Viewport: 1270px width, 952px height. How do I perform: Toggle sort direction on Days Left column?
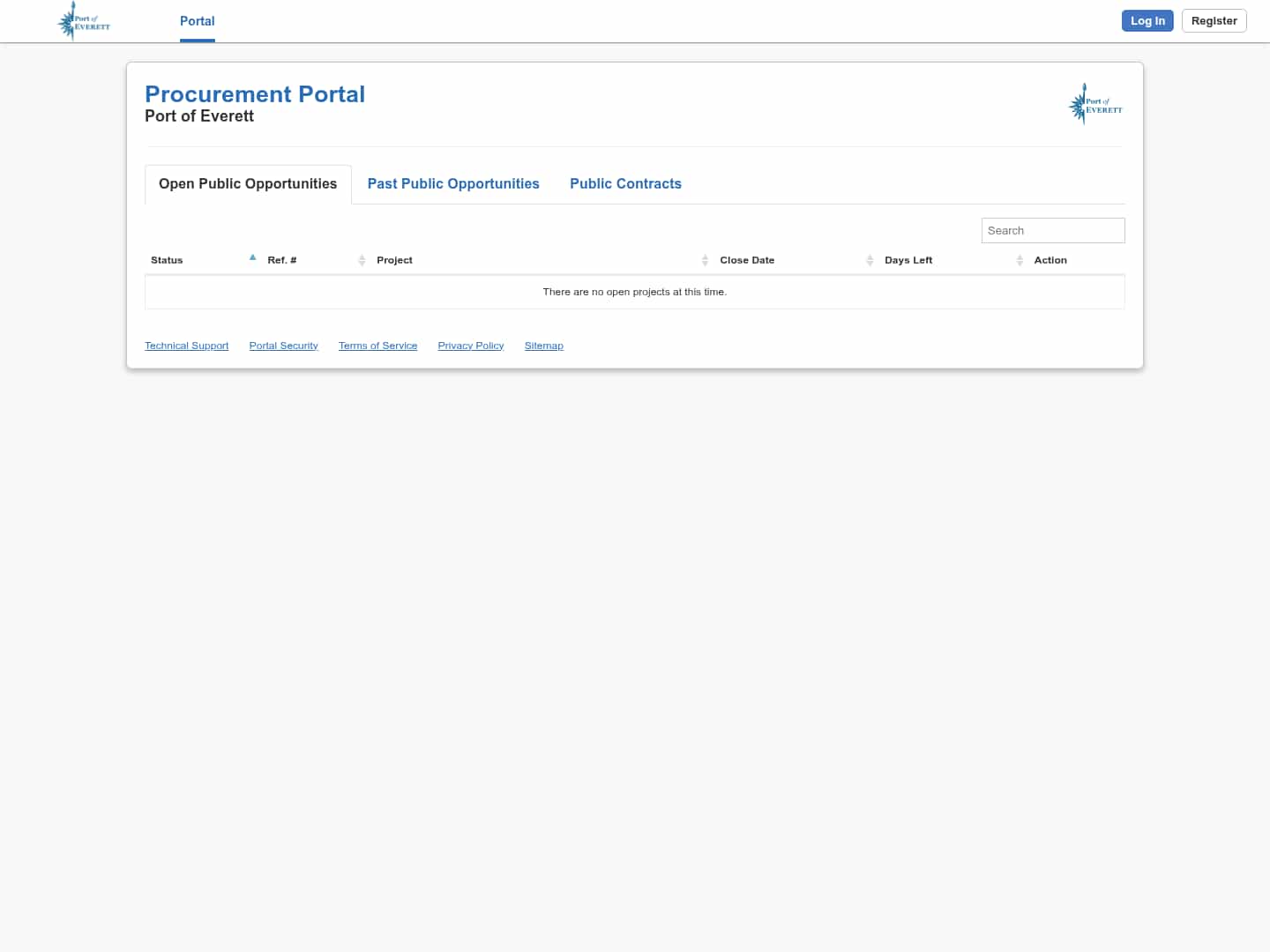[1020, 260]
